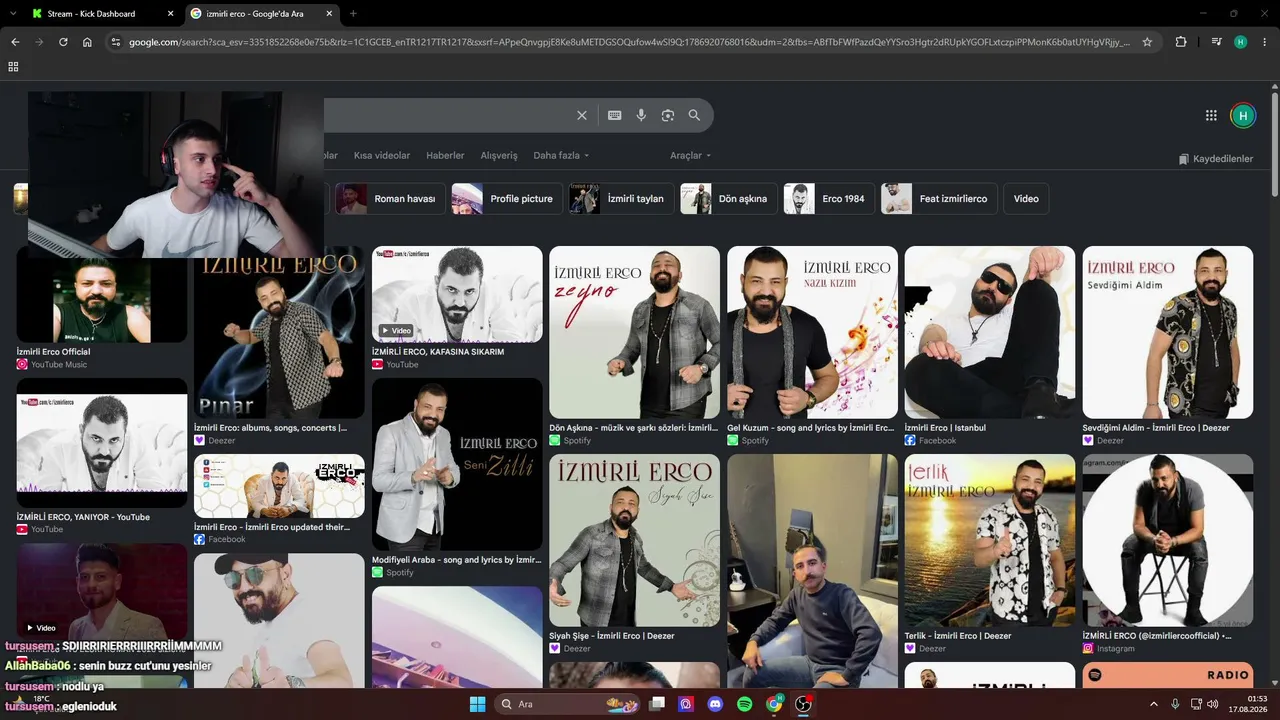Open the volume control in system tray

pos(1212,704)
